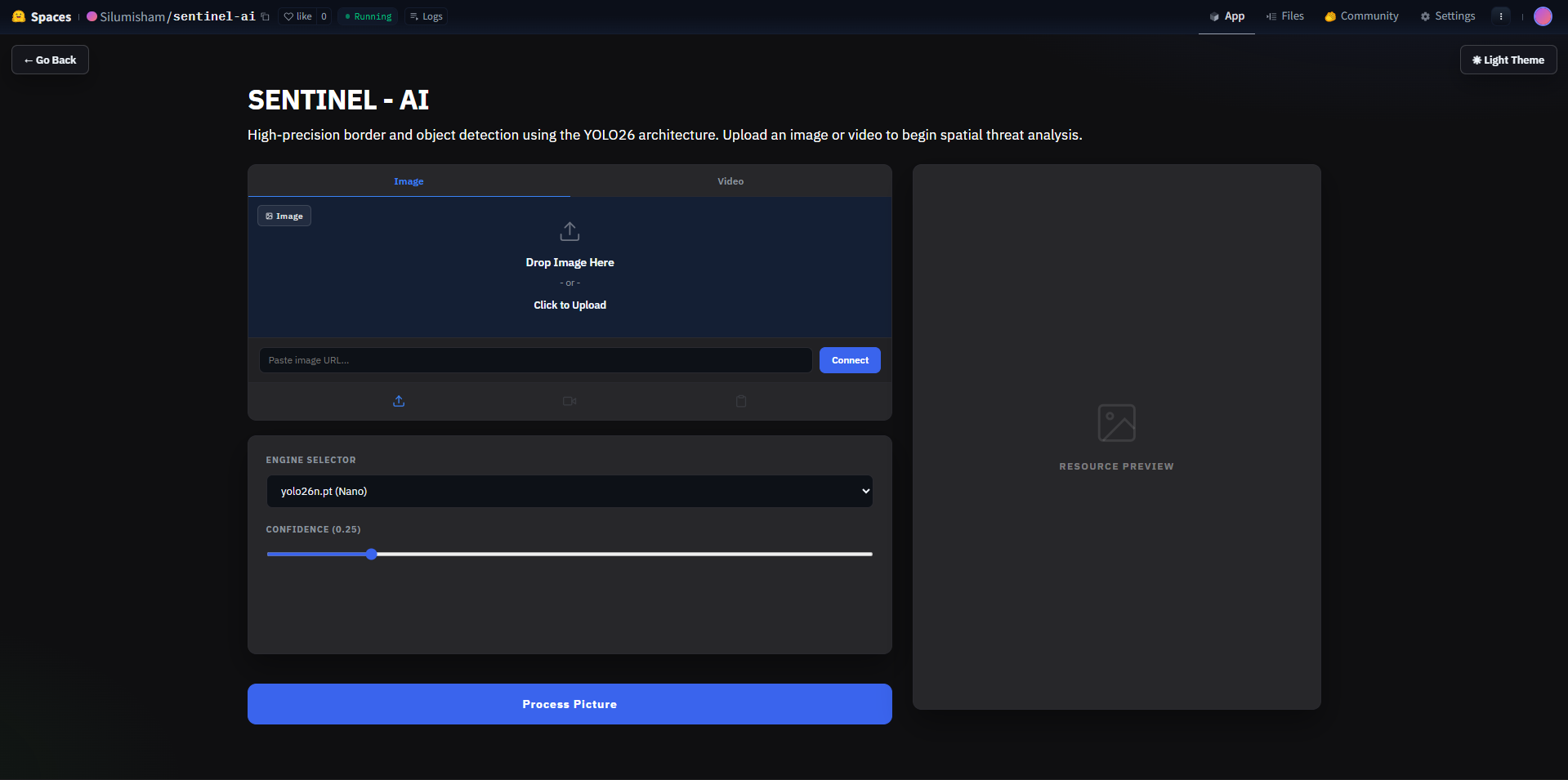The image size is (1568, 780).
Task: Choose the upload file source icon
Action: (x=399, y=401)
